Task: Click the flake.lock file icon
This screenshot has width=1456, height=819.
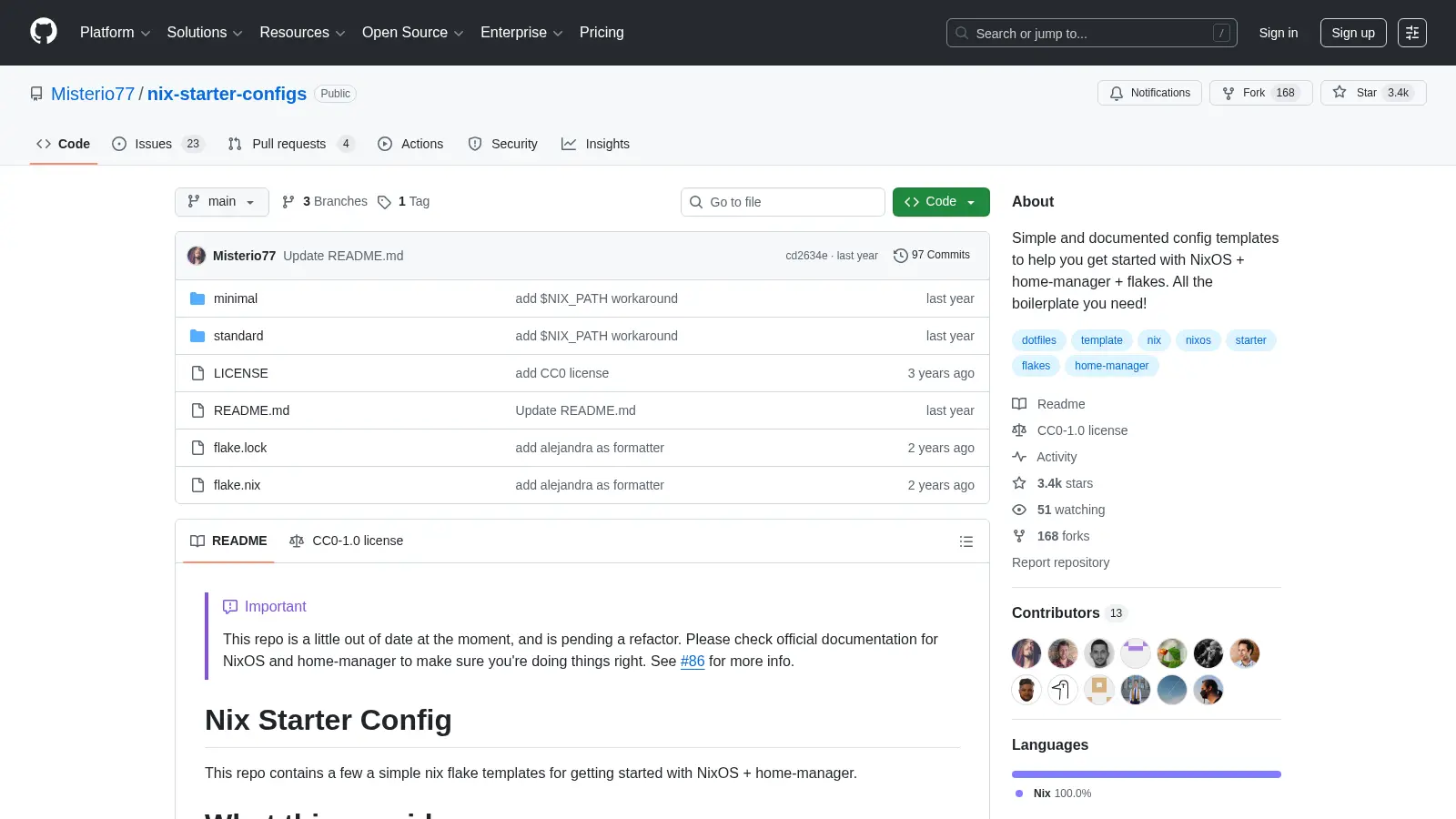Action: coord(197,448)
